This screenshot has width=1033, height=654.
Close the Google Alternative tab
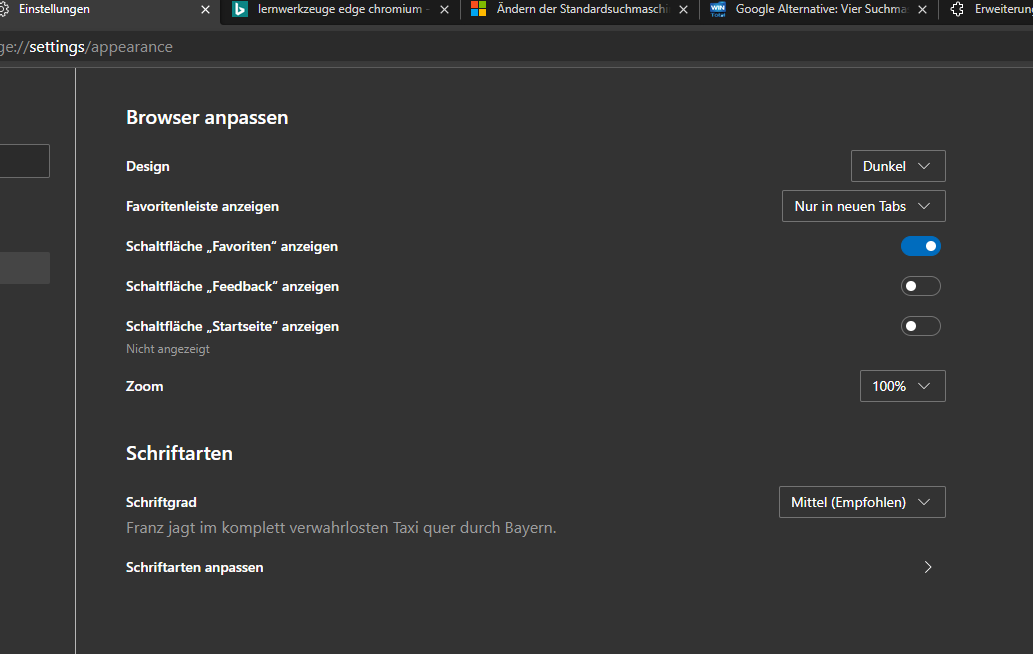click(x=923, y=10)
